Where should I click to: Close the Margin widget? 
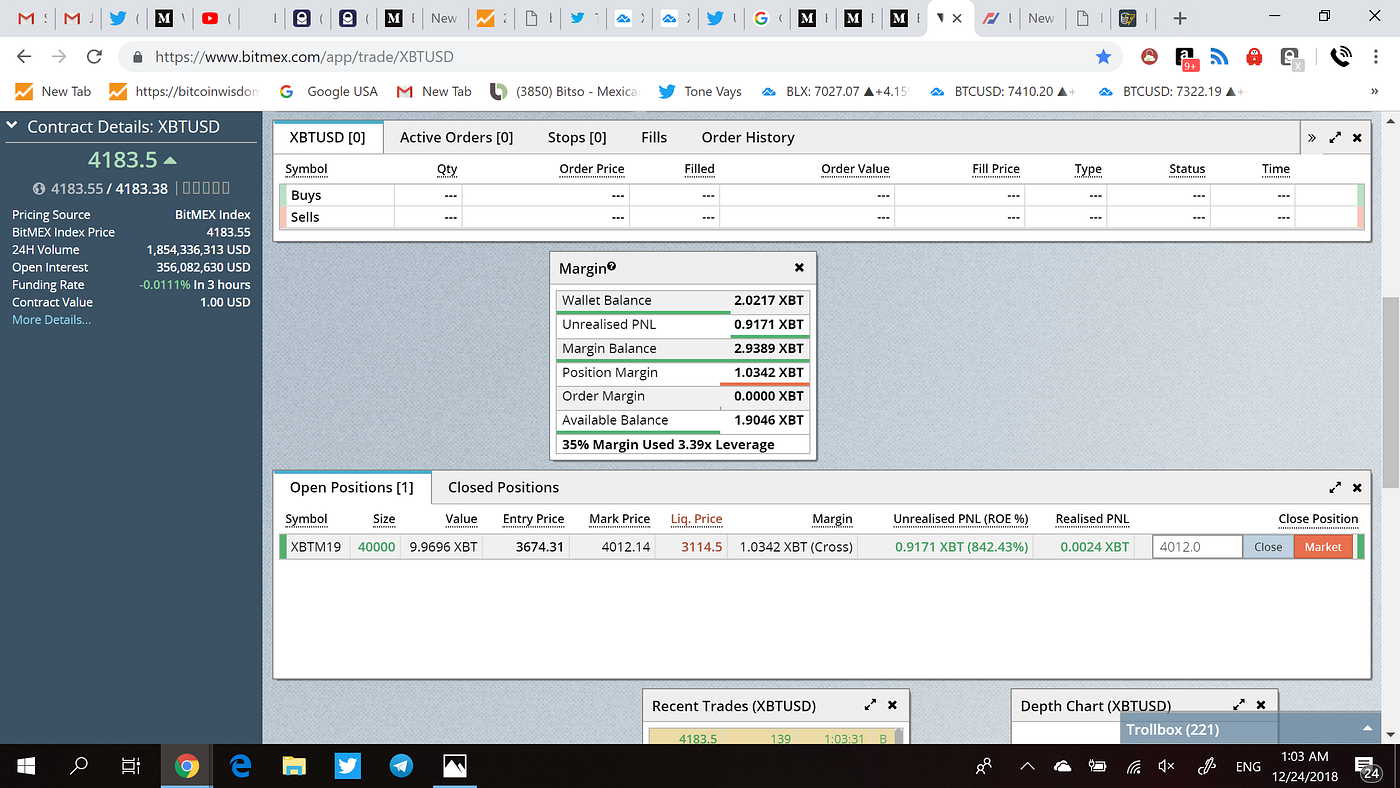(x=799, y=268)
